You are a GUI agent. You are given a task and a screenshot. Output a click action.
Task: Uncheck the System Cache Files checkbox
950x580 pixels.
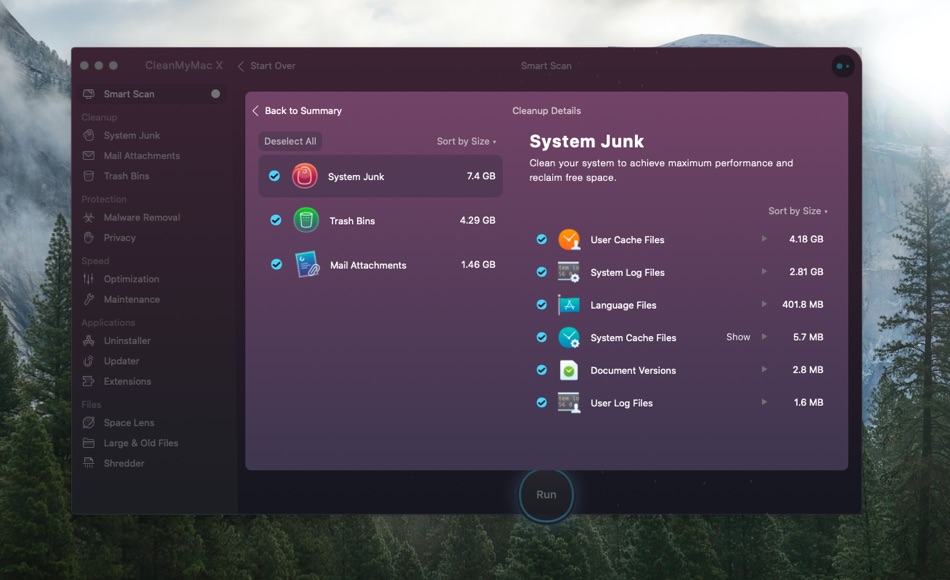pos(542,338)
